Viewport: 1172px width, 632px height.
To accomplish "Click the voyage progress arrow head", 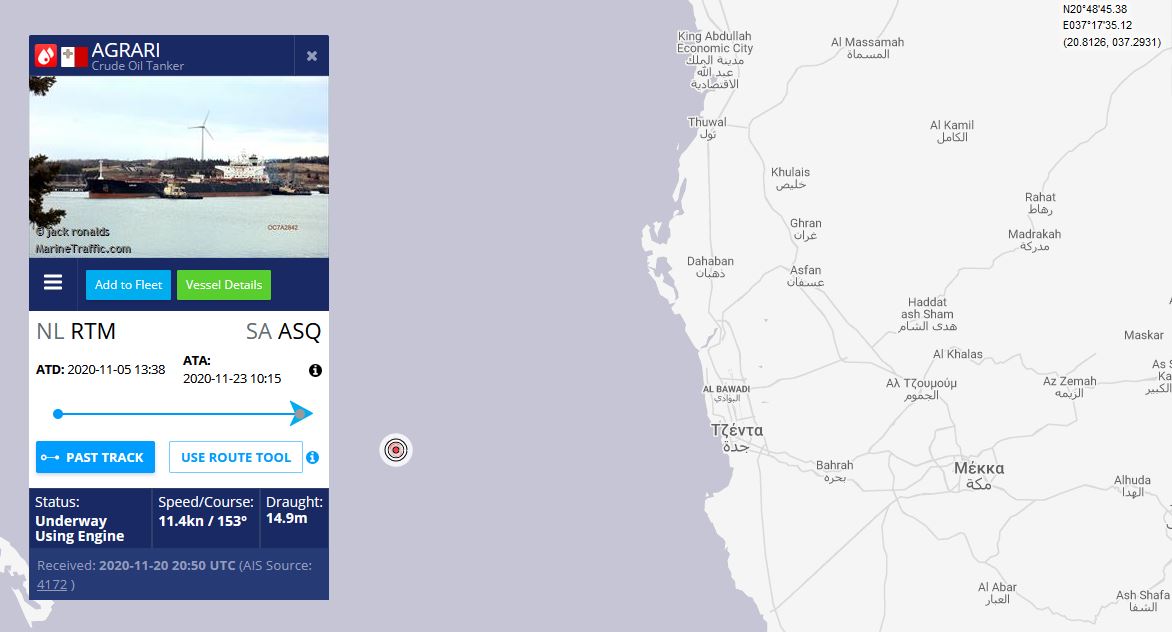I will [x=301, y=413].
